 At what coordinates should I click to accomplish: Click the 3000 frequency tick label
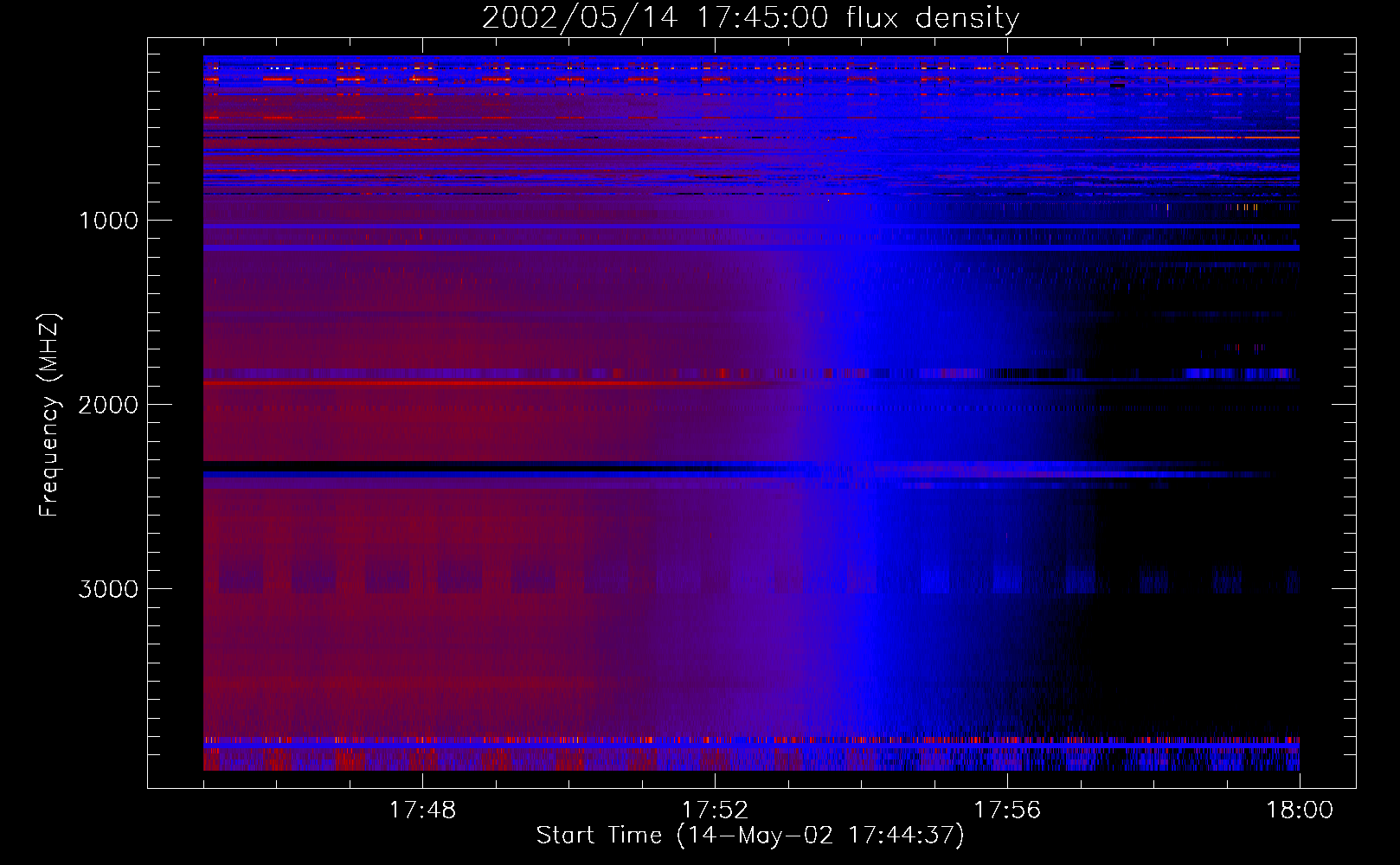point(108,589)
